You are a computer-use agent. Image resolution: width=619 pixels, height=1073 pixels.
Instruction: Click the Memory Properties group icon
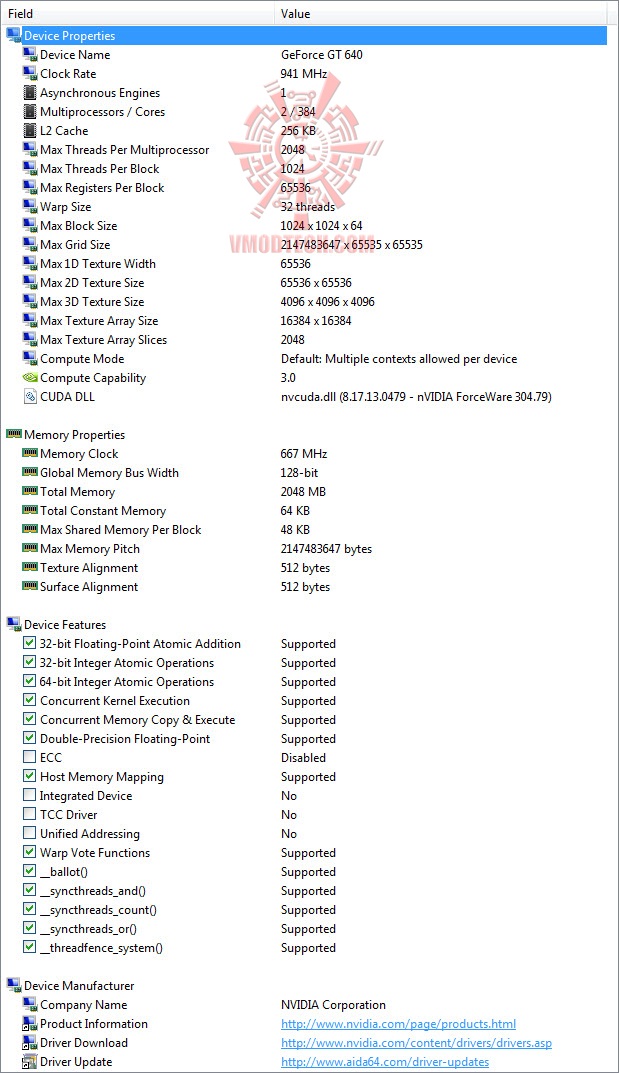click(14, 434)
